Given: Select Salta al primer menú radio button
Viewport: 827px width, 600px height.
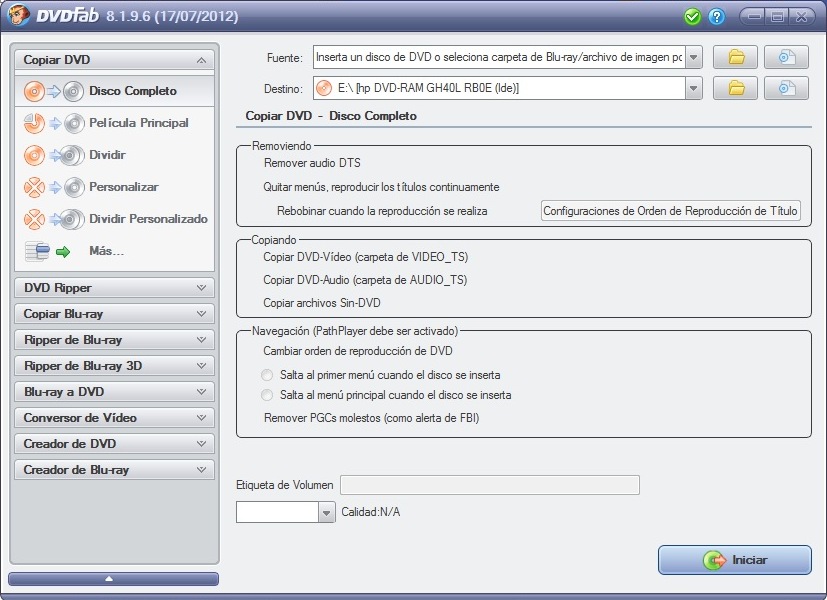Looking at the screenshot, I should pos(267,375).
